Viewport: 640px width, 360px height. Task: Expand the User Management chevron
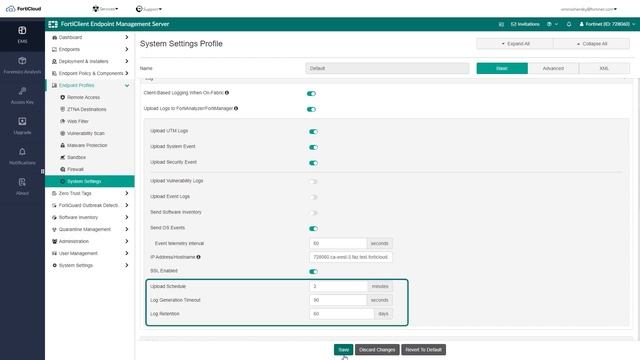pos(127,253)
